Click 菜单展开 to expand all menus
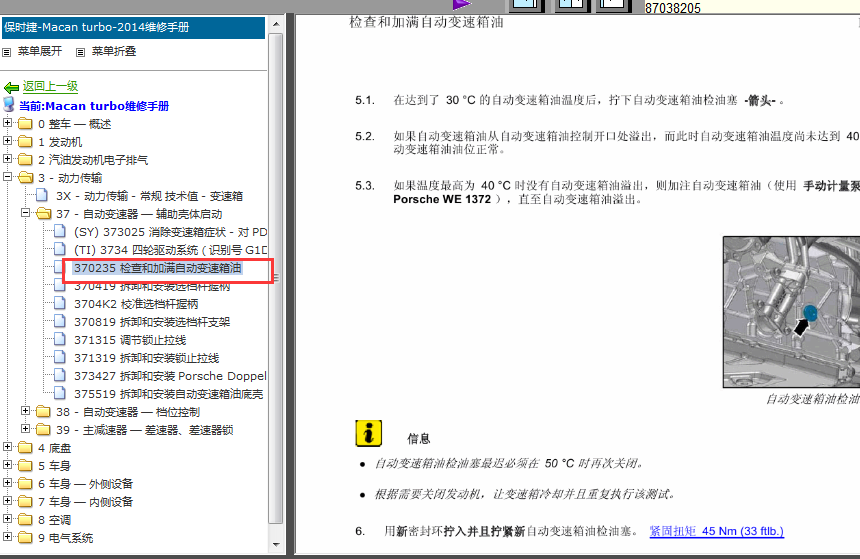 coord(39,51)
